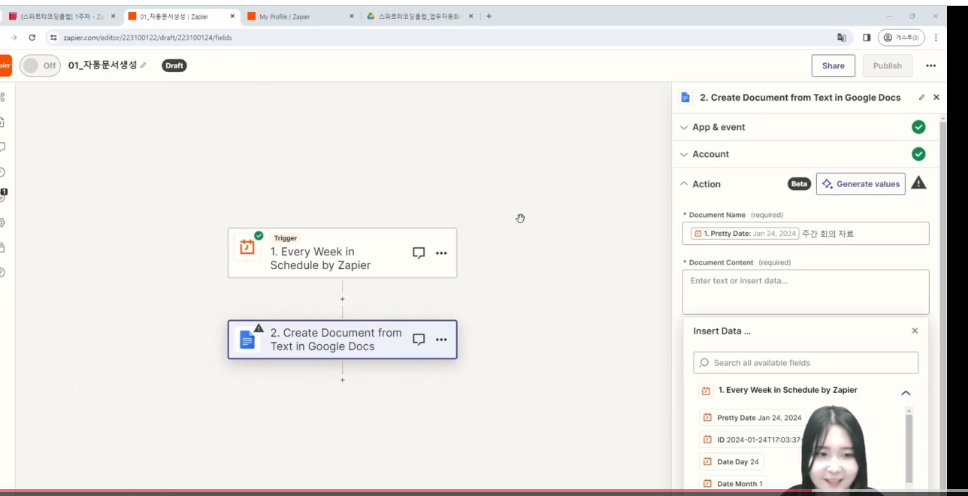Click the Beta badge
968x496 pixels.
(x=799, y=184)
